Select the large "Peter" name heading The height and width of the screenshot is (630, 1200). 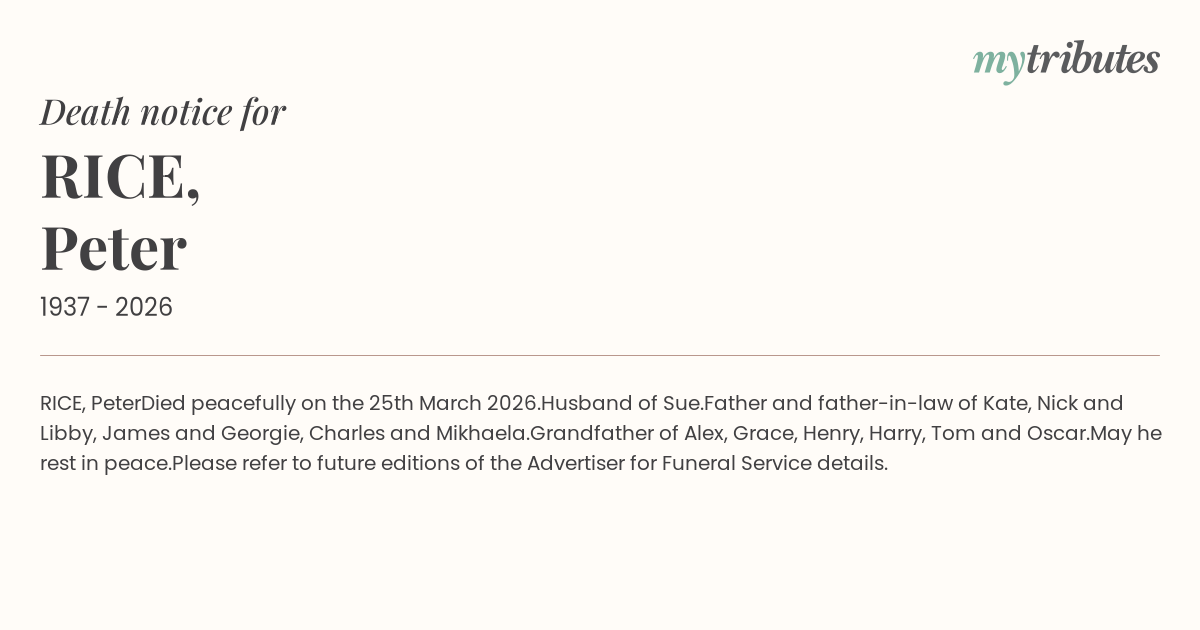[x=113, y=248]
